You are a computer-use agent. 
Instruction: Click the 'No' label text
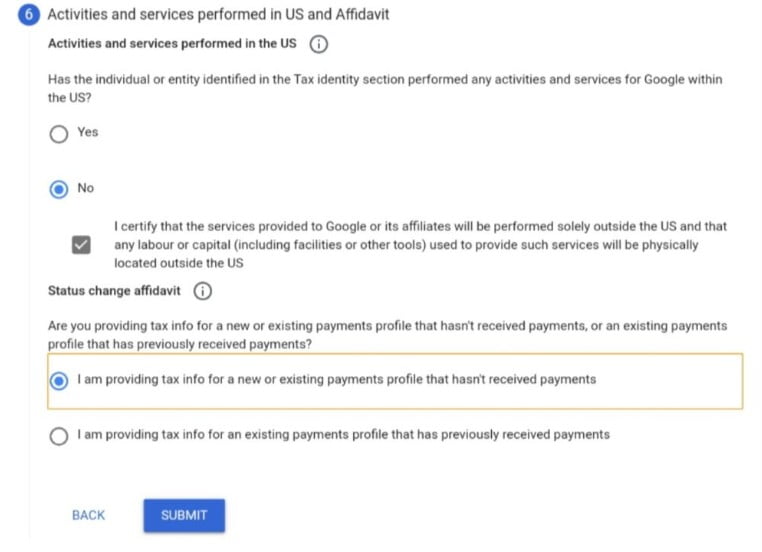pyautogui.click(x=86, y=188)
